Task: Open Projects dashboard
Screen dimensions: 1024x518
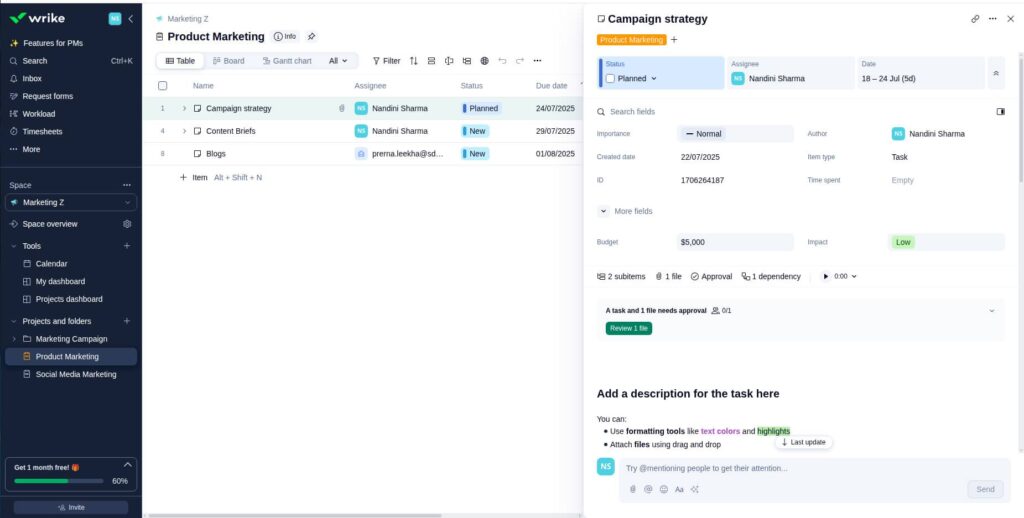Action: tap(69, 299)
